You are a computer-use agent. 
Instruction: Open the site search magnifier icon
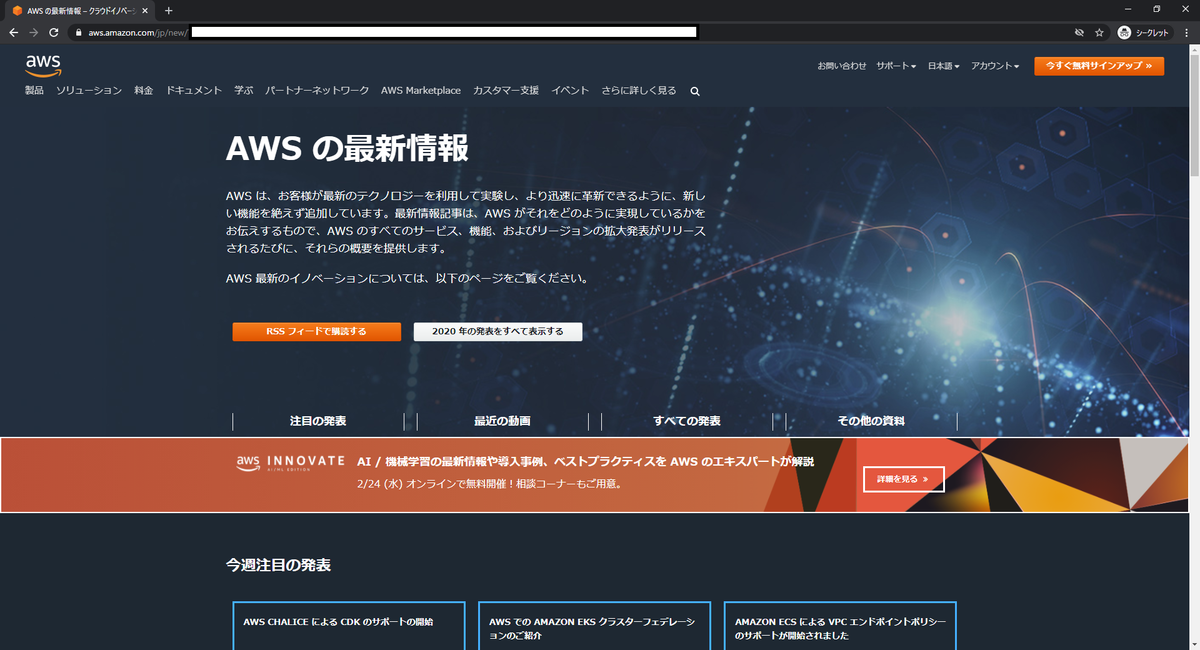pyautogui.click(x=695, y=91)
